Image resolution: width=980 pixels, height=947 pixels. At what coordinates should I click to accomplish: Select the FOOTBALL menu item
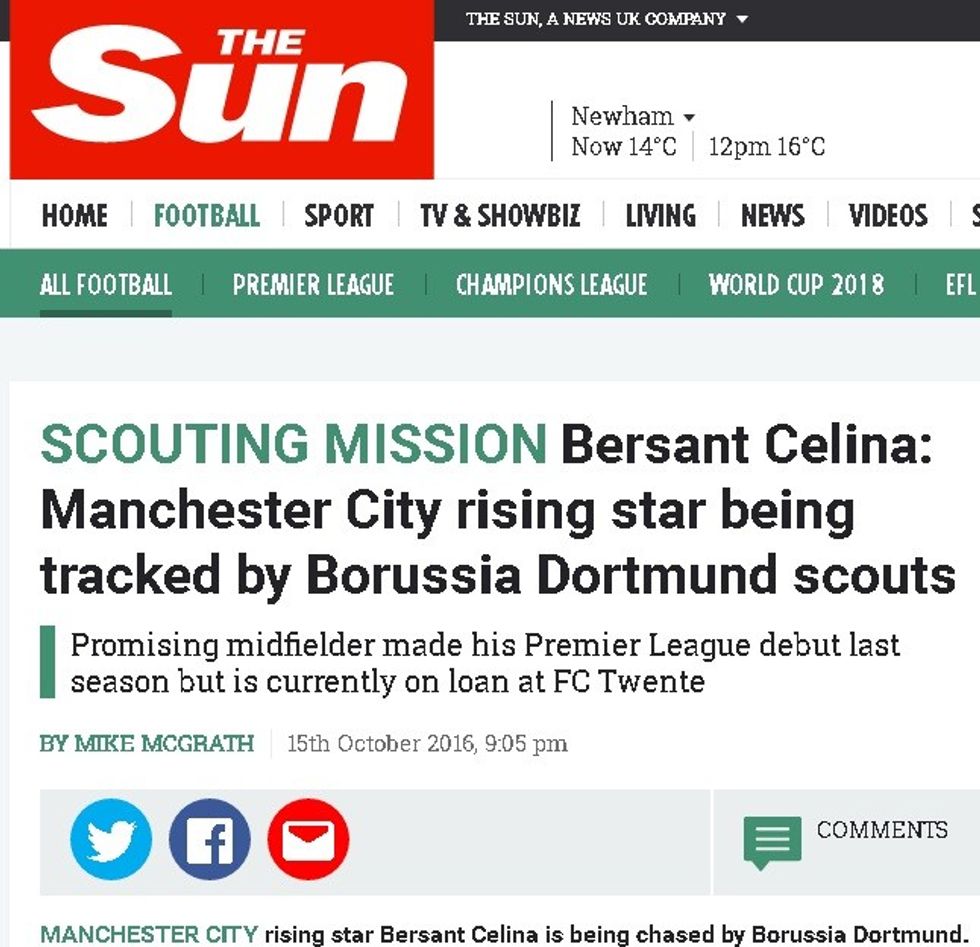205,215
